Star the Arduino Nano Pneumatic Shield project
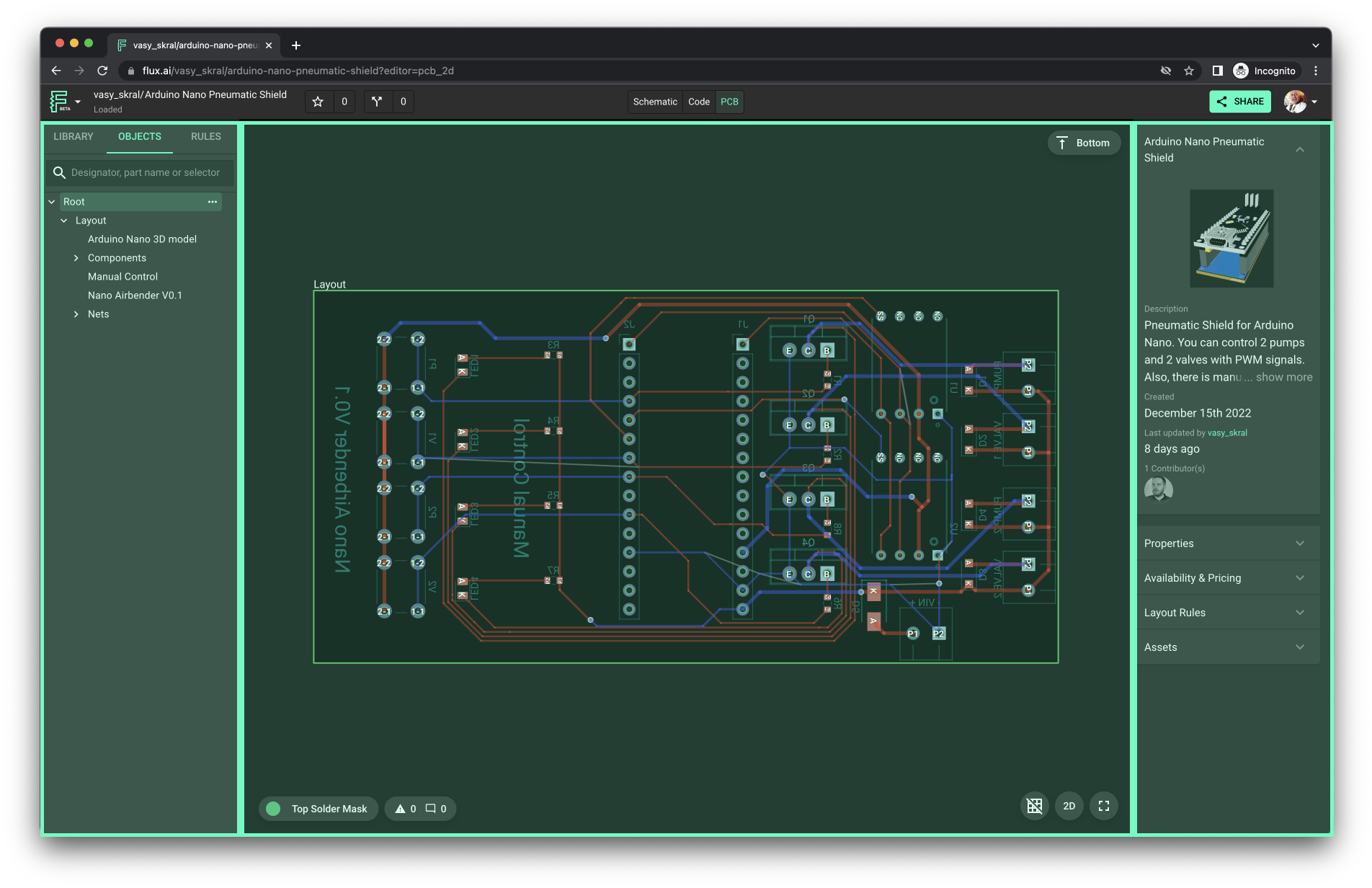This screenshot has width=1372, height=888. [x=318, y=102]
